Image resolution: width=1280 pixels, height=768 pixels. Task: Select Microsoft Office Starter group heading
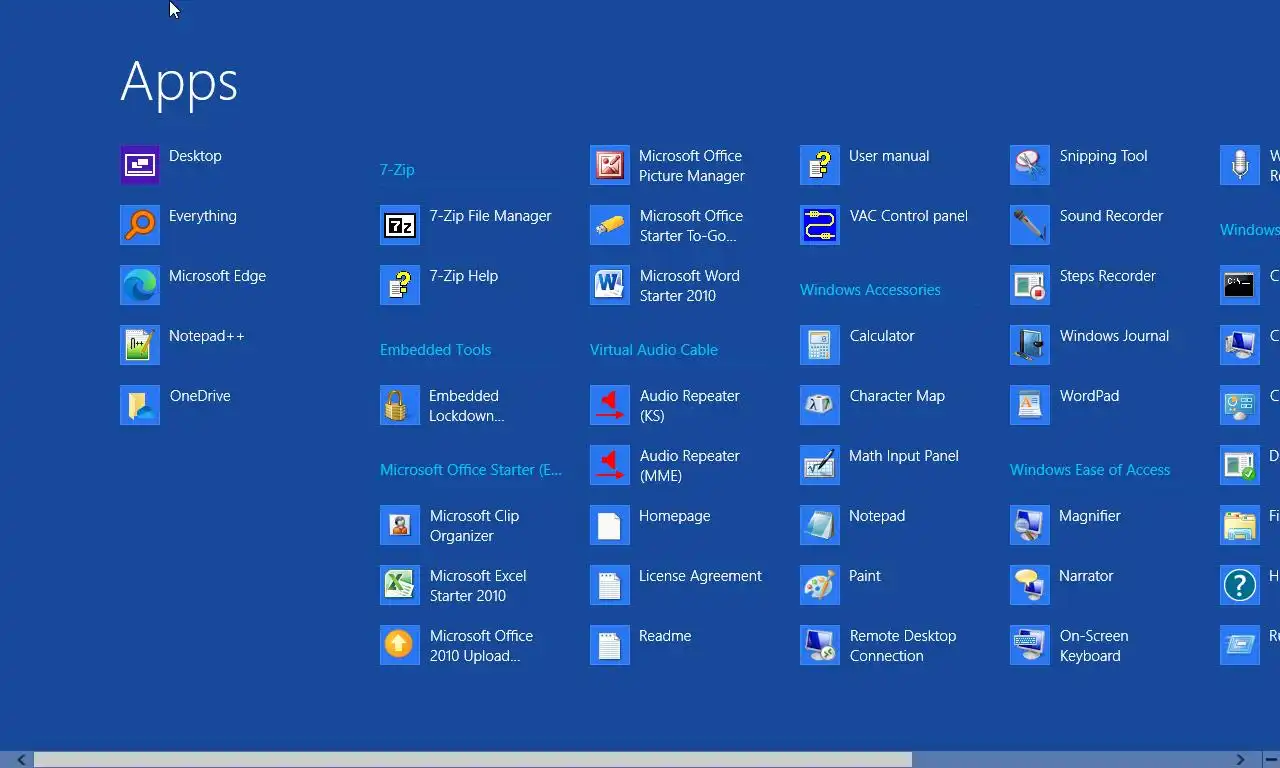pyautogui.click(x=471, y=470)
